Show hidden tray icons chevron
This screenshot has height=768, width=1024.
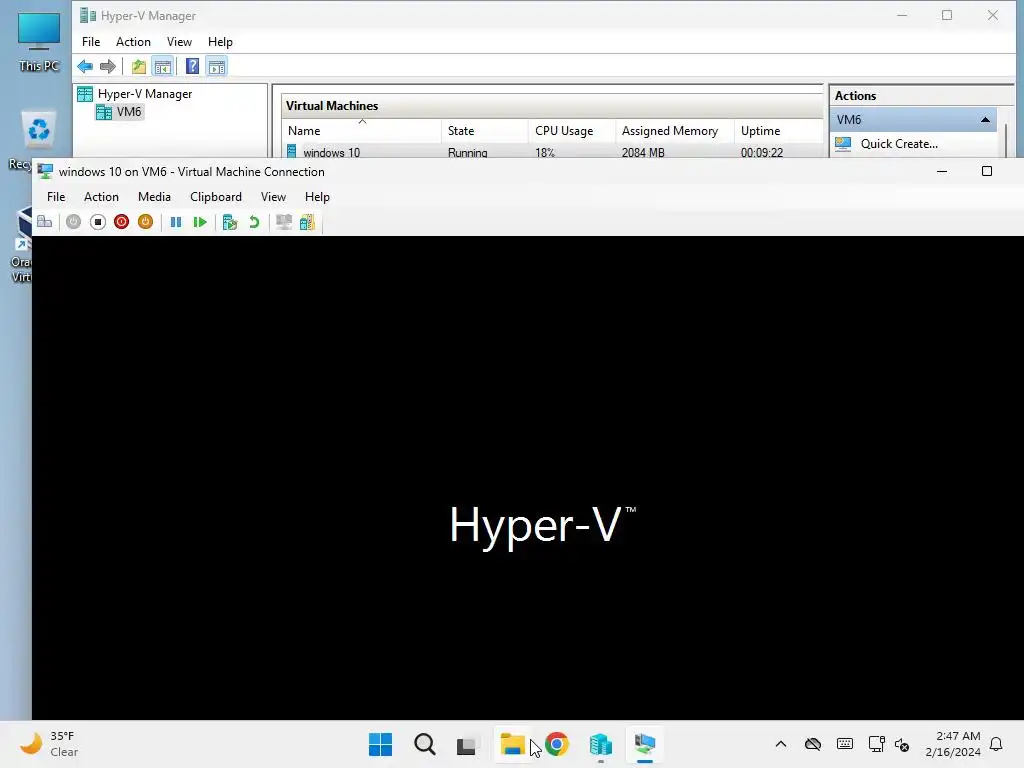point(780,744)
